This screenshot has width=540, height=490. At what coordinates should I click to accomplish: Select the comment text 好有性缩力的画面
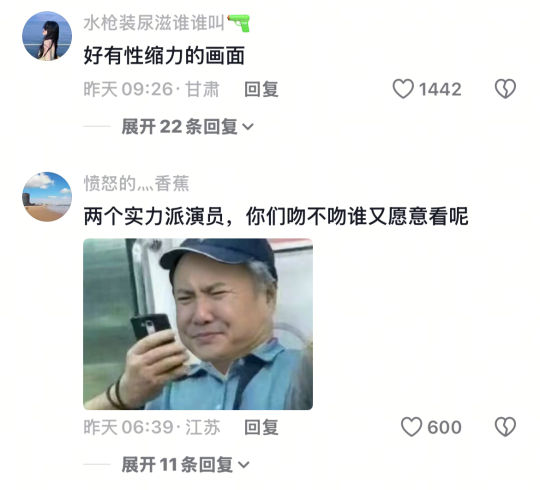click(164, 56)
